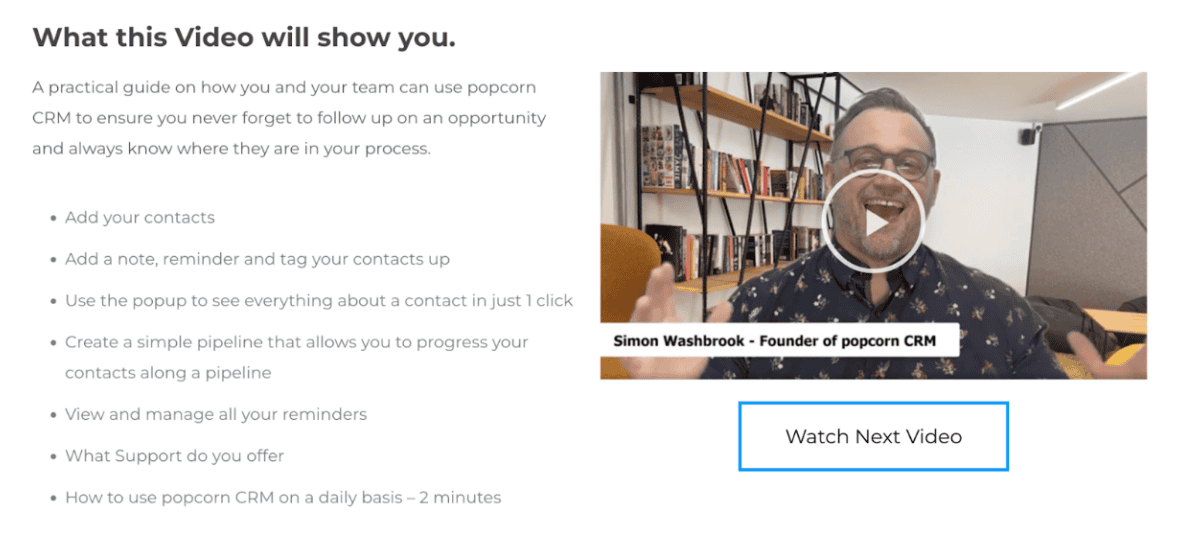Image resolution: width=1182 pixels, height=541 pixels.
Task: Click 'Use the popup to see everything' item
Action: tap(319, 301)
